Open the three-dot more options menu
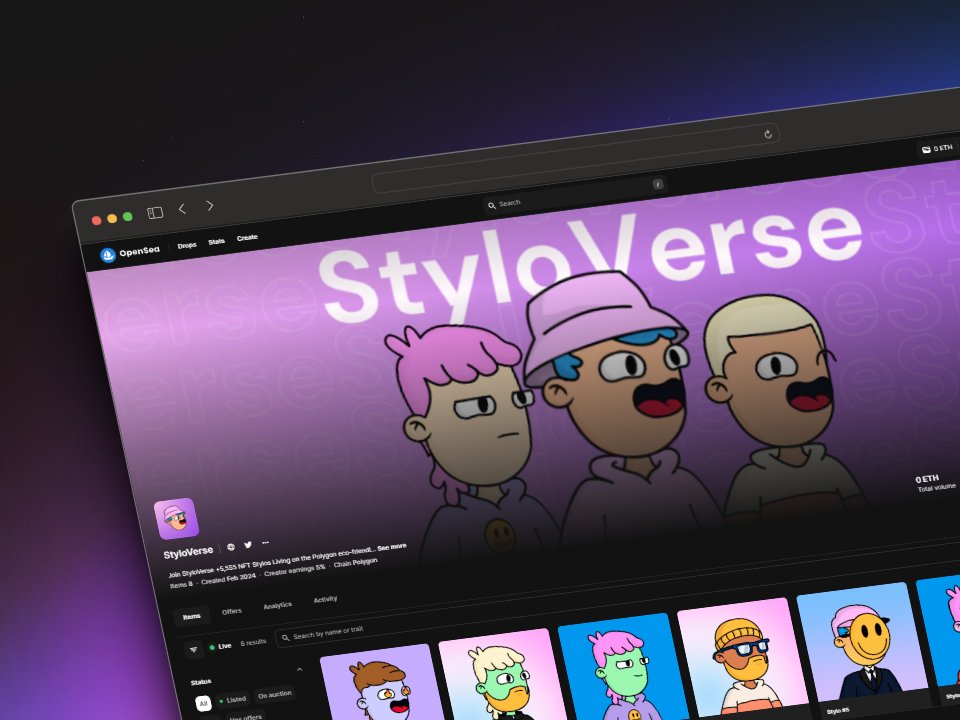Viewport: 960px width, 720px height. (265, 542)
